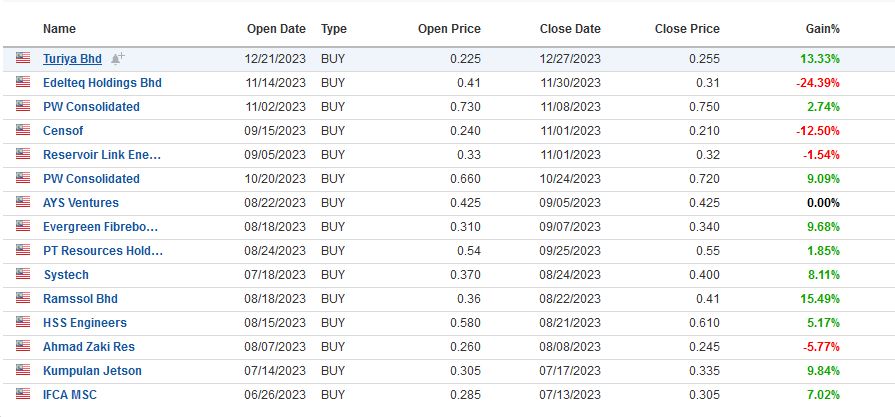Click the flag icon beside Kumpulan Jetson

pos(23,369)
